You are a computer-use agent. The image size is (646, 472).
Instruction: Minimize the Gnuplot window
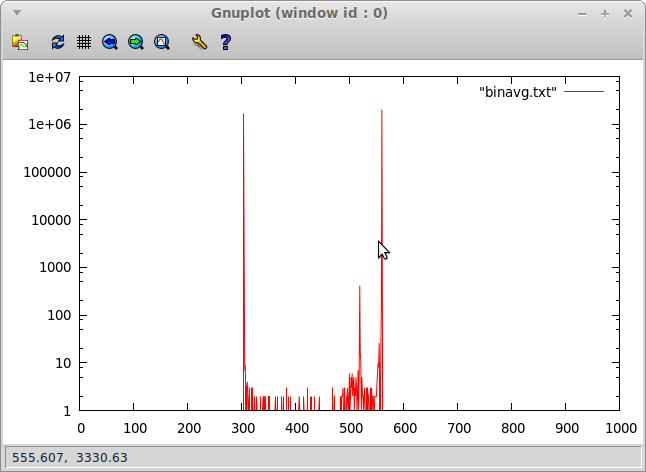click(582, 14)
